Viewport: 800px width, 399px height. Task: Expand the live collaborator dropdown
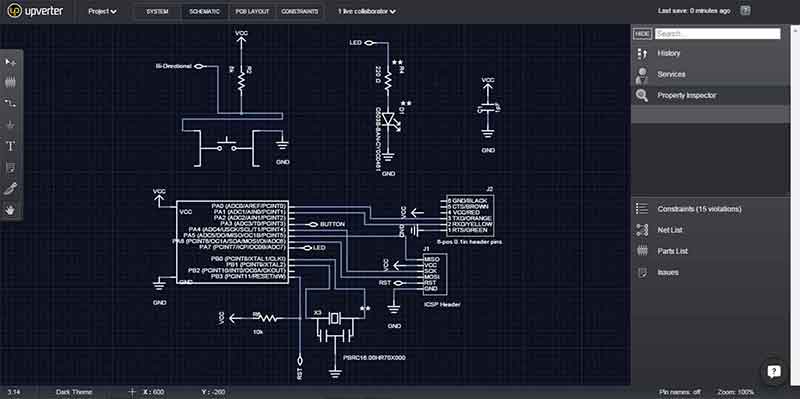(x=367, y=11)
